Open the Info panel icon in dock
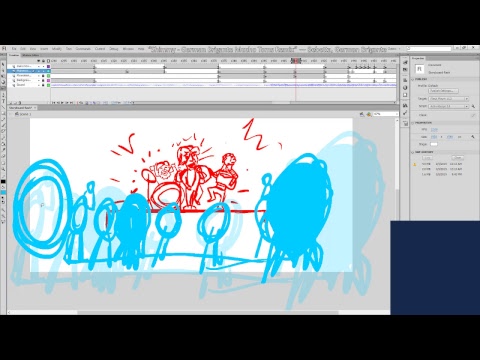 pos(405,88)
